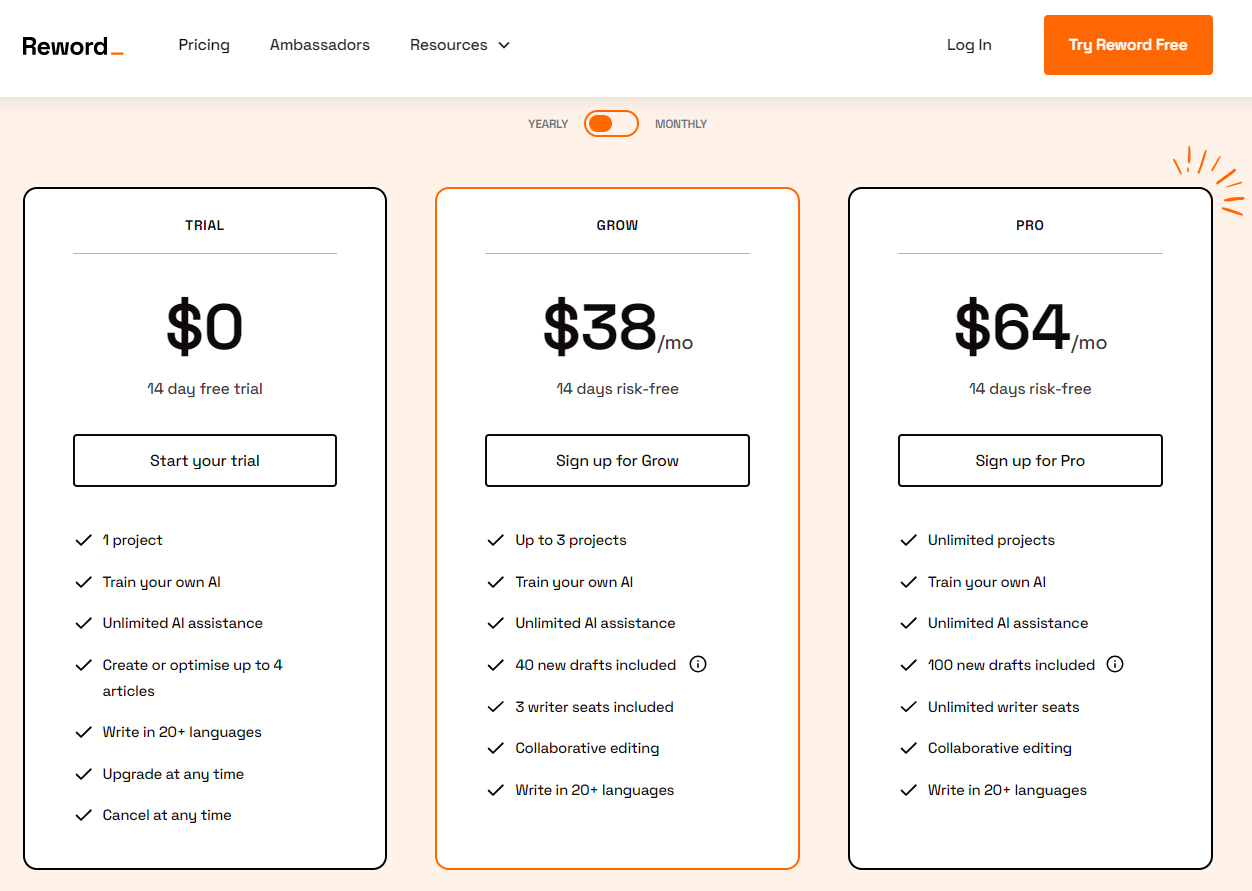
Task: Select YEARLY billing label
Action: pyautogui.click(x=548, y=124)
